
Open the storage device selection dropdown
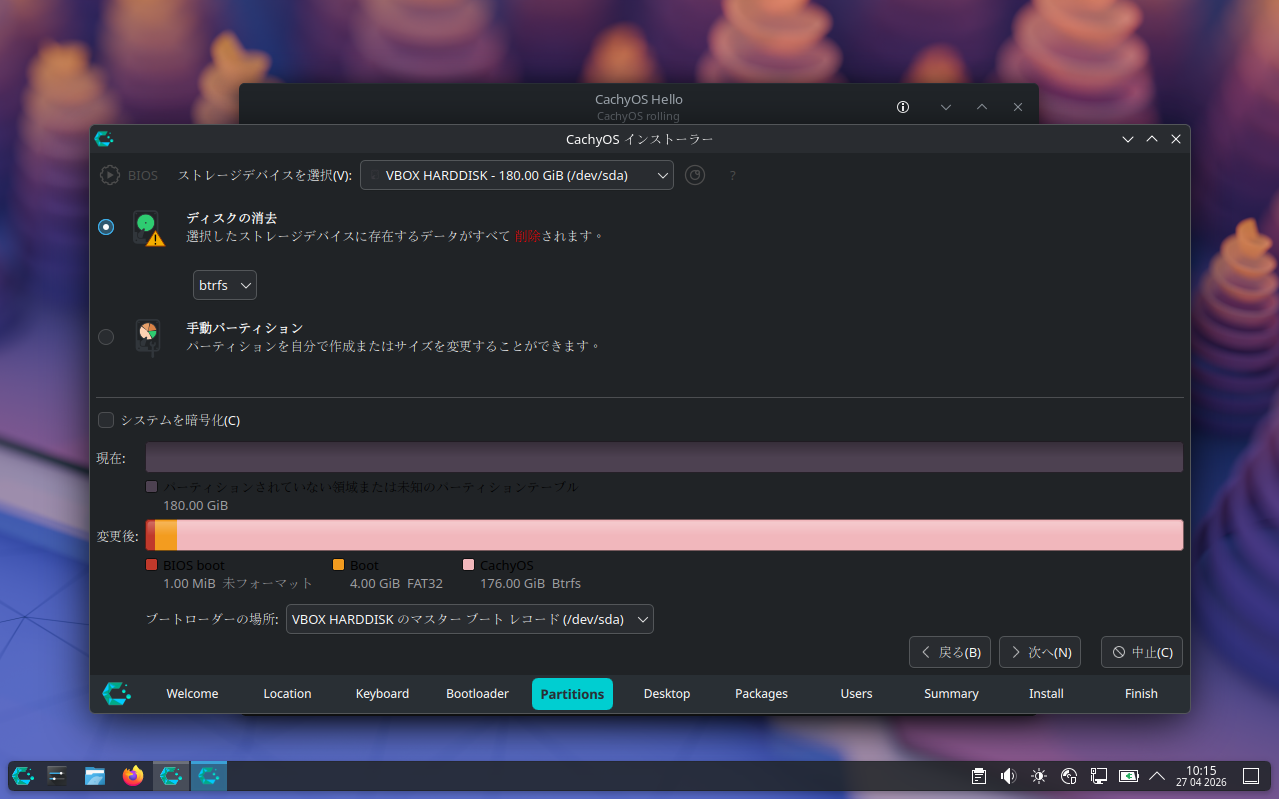click(x=517, y=175)
